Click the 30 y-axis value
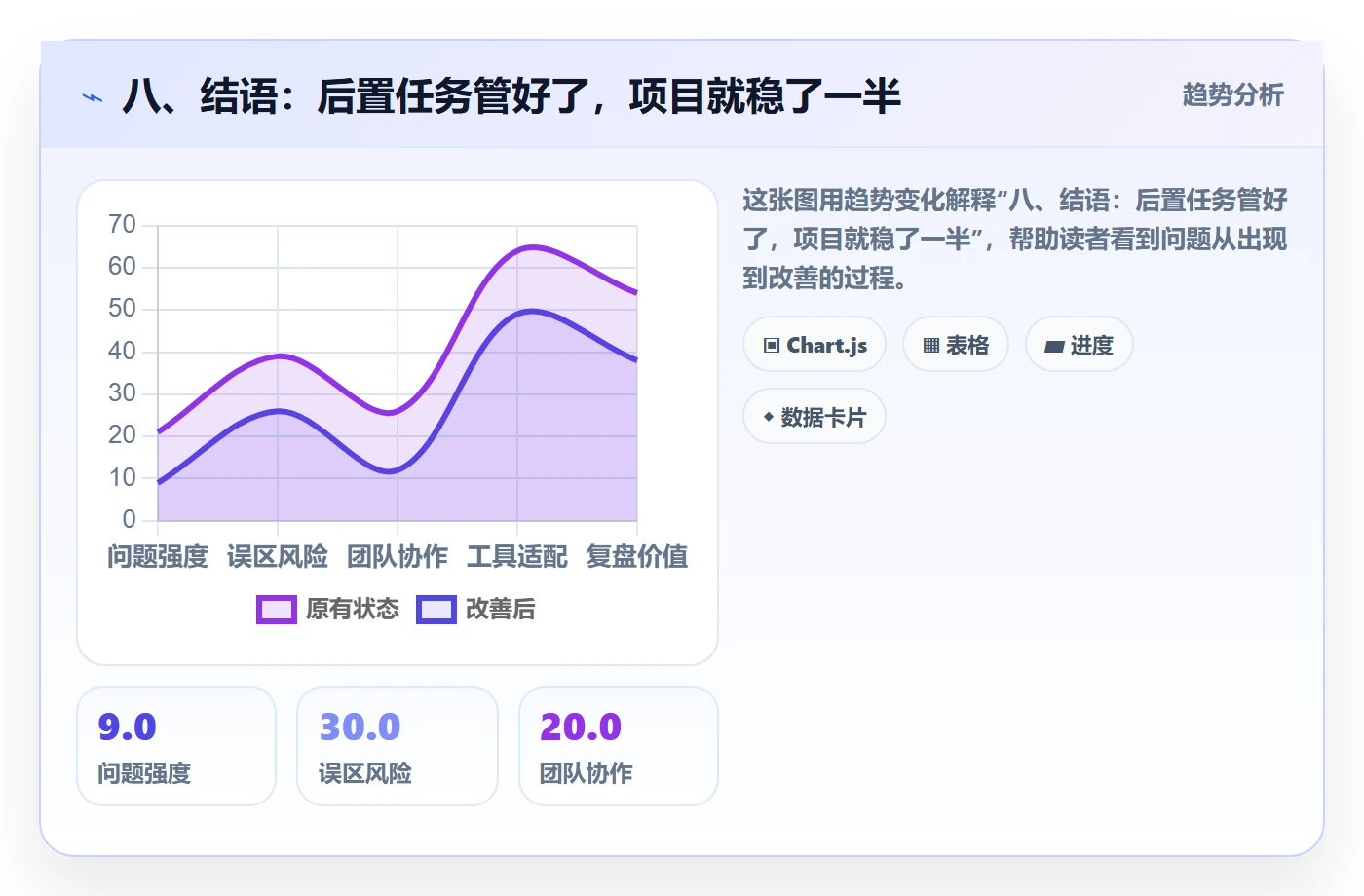1364x896 pixels. [122, 393]
